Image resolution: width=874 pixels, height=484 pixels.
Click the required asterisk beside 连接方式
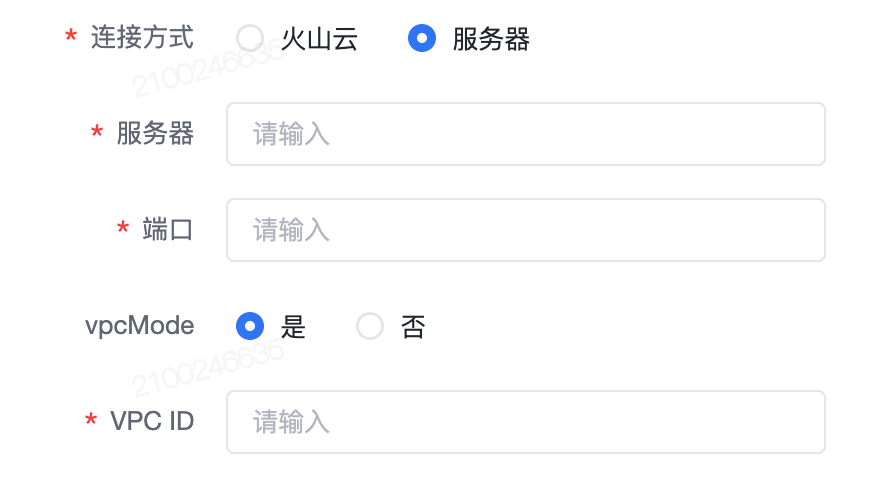pos(71,39)
